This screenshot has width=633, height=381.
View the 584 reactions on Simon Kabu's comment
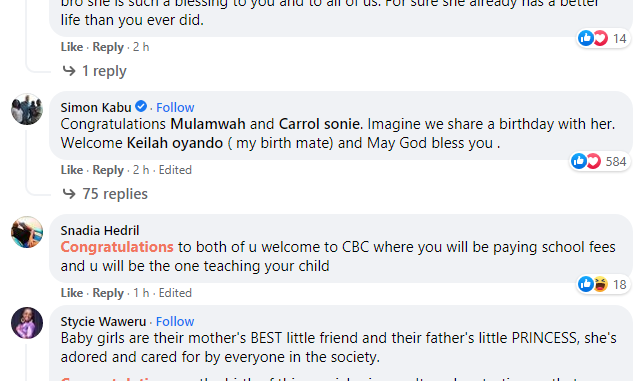coord(599,161)
